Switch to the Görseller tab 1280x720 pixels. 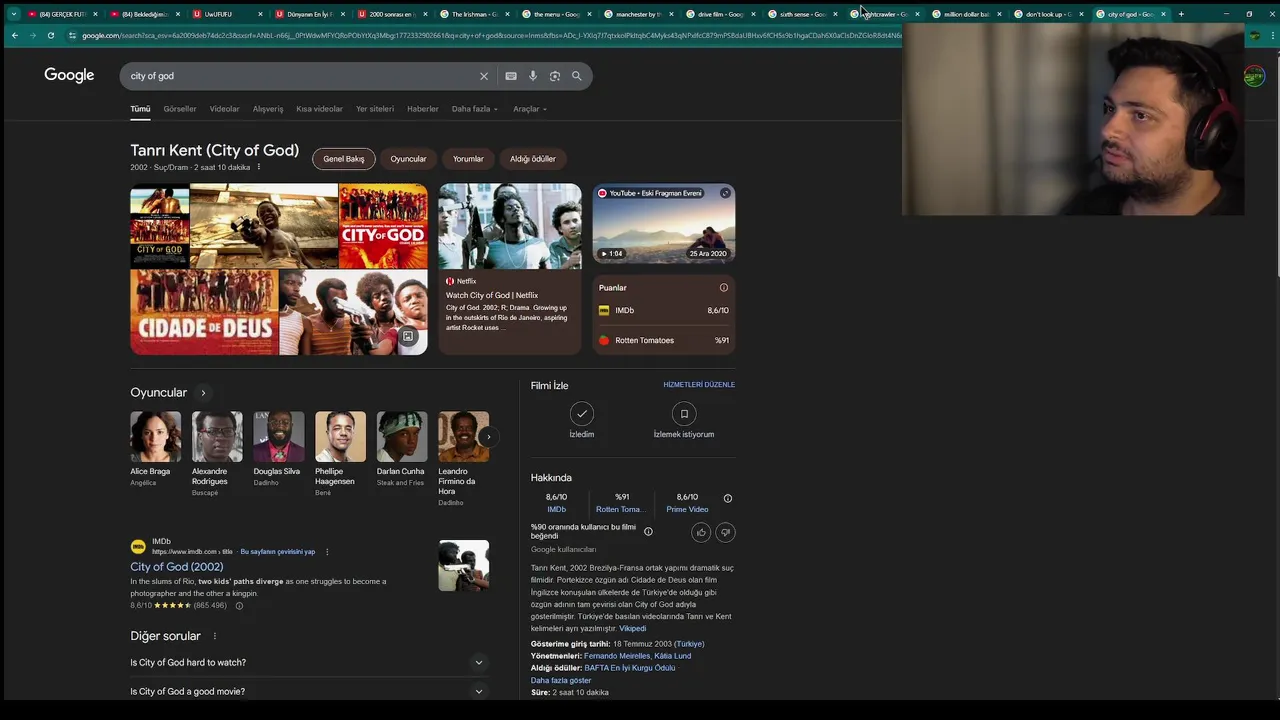tap(180, 109)
